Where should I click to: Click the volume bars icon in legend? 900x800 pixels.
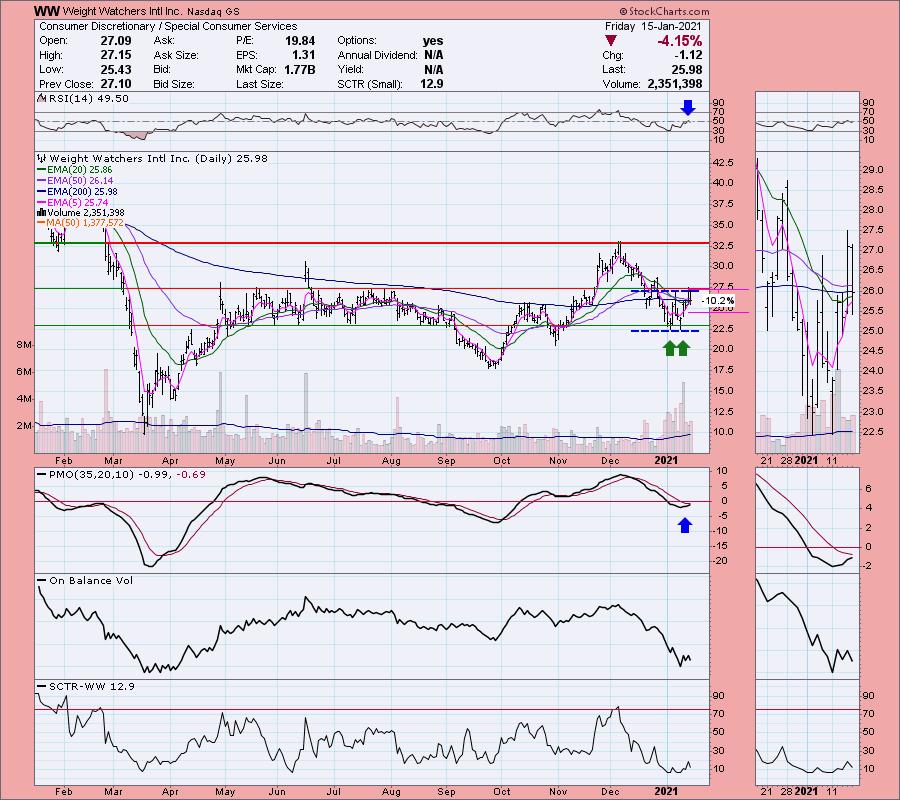pyautogui.click(x=41, y=212)
